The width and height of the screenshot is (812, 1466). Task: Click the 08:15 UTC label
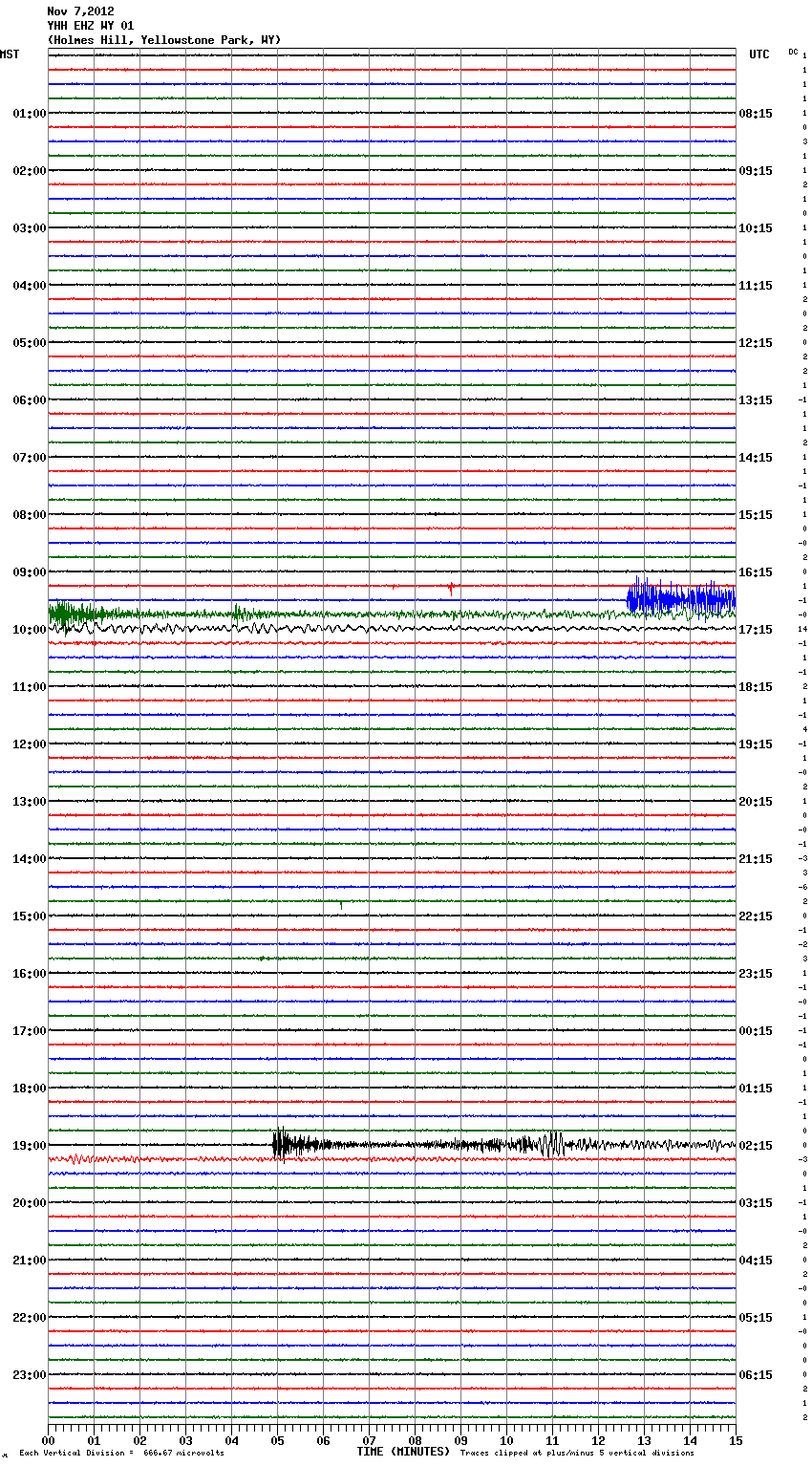(756, 114)
